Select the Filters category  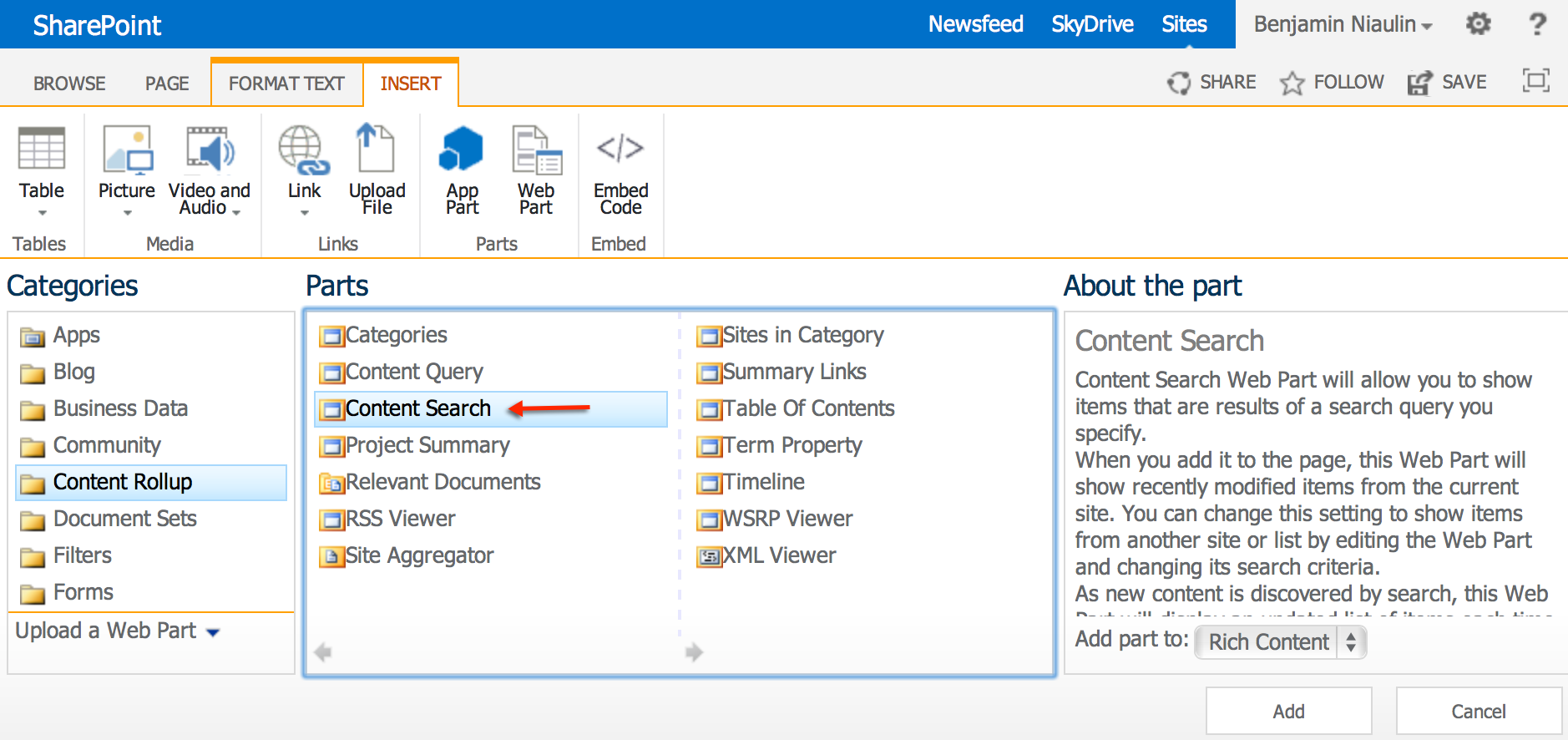pos(66,555)
